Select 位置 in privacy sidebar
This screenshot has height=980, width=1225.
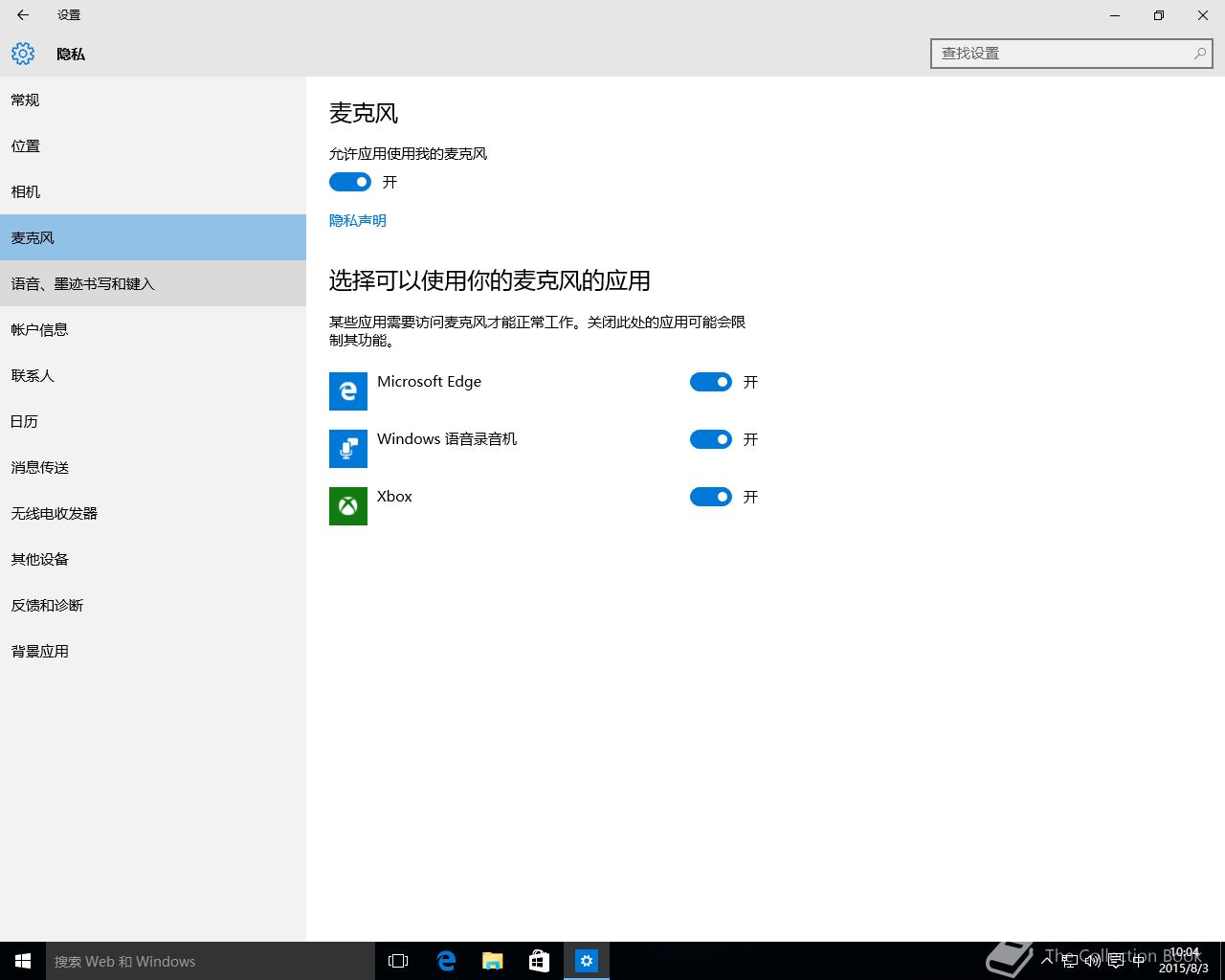(153, 145)
